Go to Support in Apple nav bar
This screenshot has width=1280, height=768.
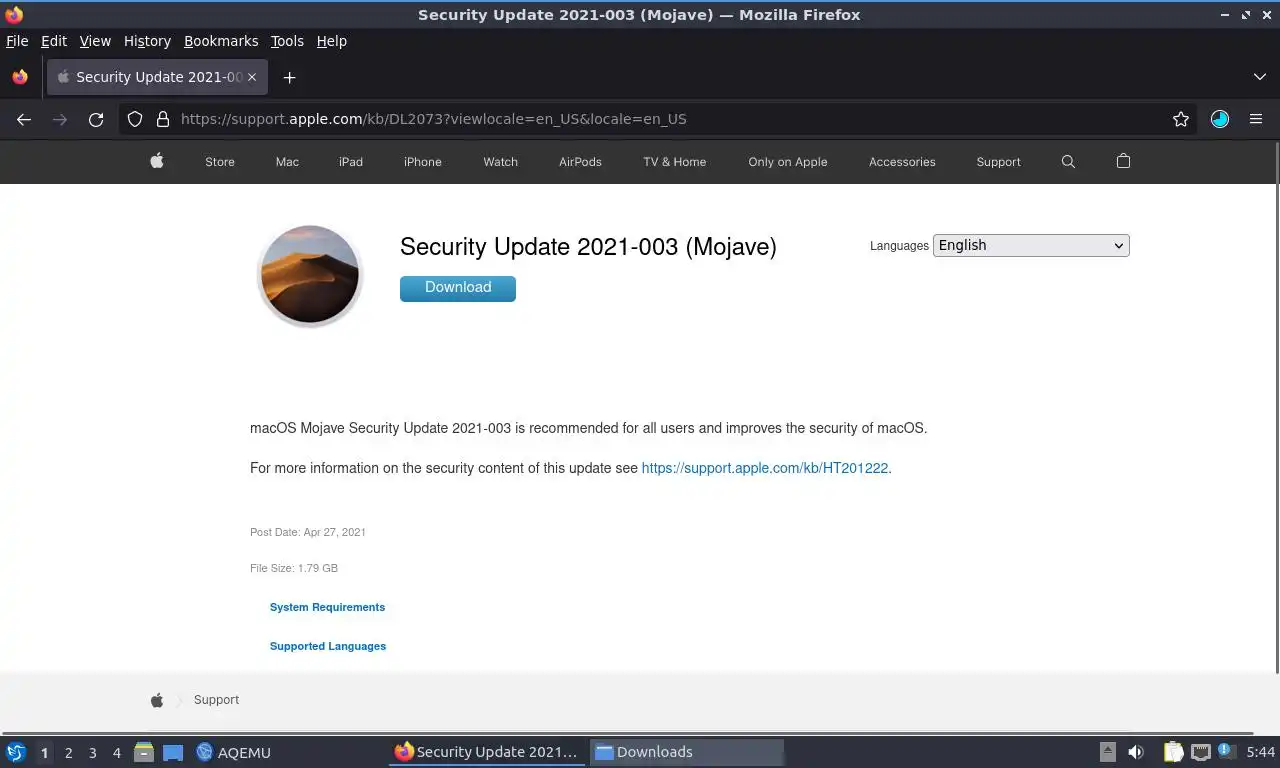click(999, 162)
